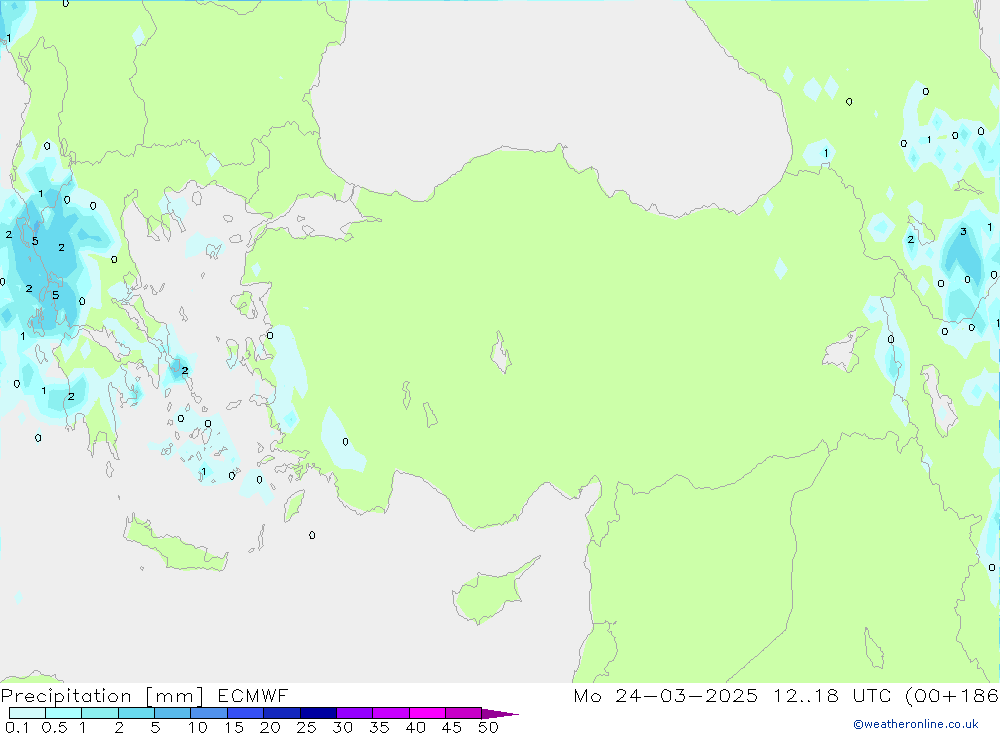Select the 10–15 mm legend swatch
Viewport: 1000px width, 733px height.
209,713
